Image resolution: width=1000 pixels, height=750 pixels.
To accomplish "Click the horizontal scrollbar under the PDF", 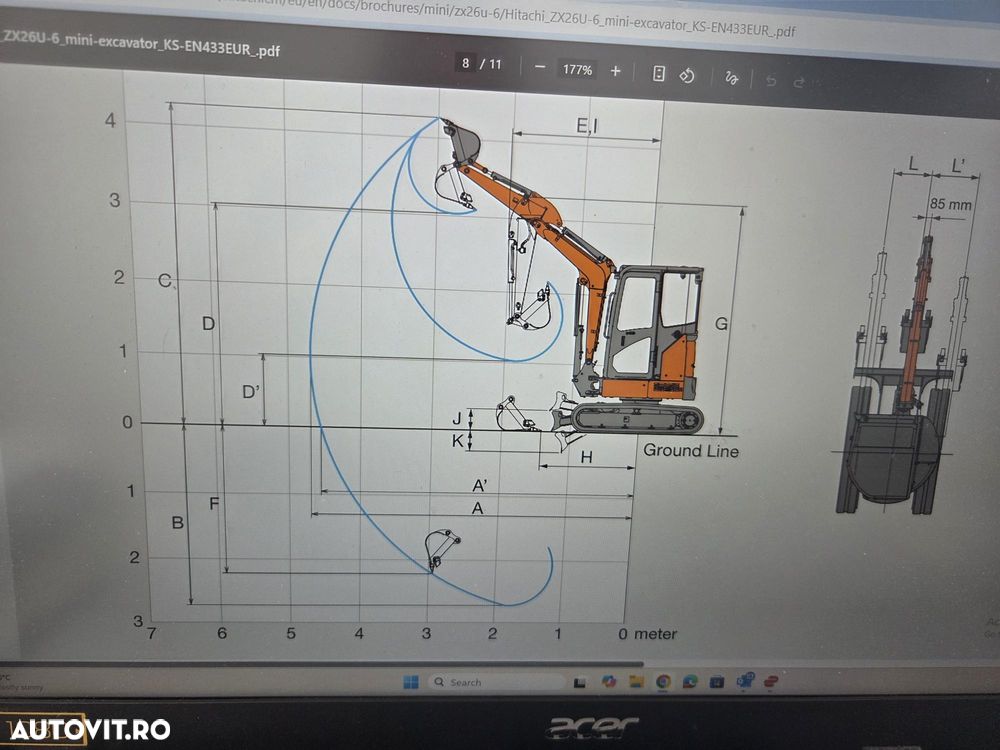I will [x=319, y=663].
